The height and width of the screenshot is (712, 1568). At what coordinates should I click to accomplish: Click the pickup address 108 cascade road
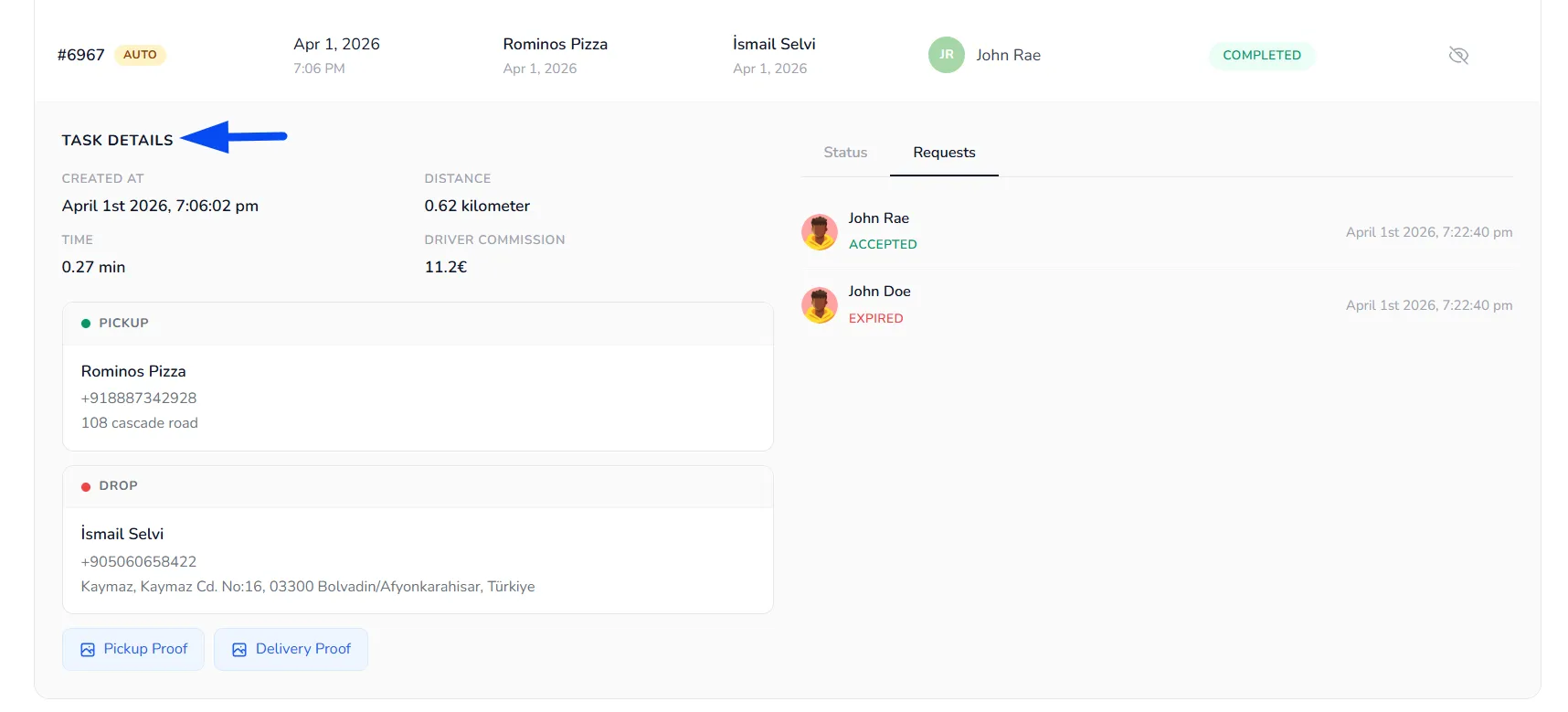click(x=139, y=423)
